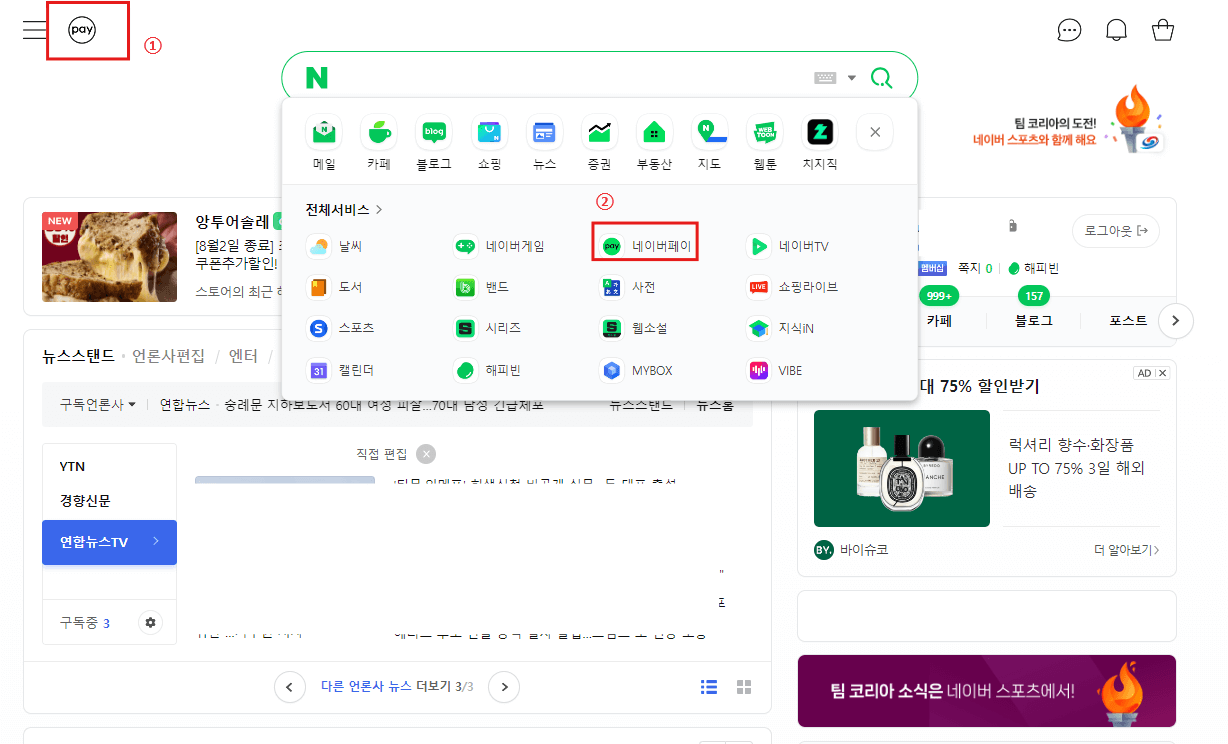This screenshot has height=744, width=1228.
Task: Open 쇼핑라이브 from the service list
Action: pos(793,287)
